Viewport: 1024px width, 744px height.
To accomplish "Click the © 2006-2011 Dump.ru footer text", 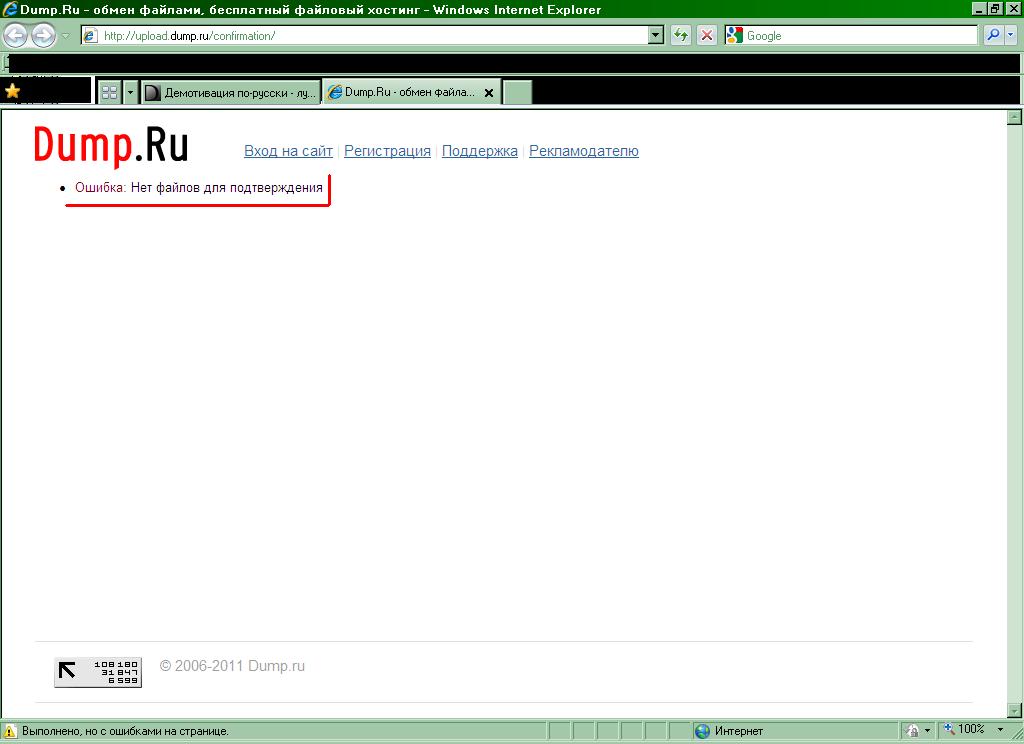I will [232, 666].
